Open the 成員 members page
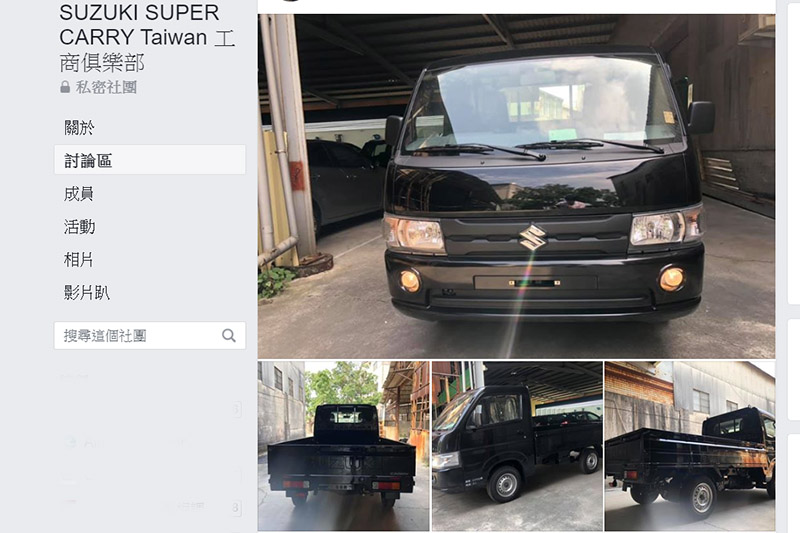This screenshot has height=533, width=800. (x=79, y=194)
